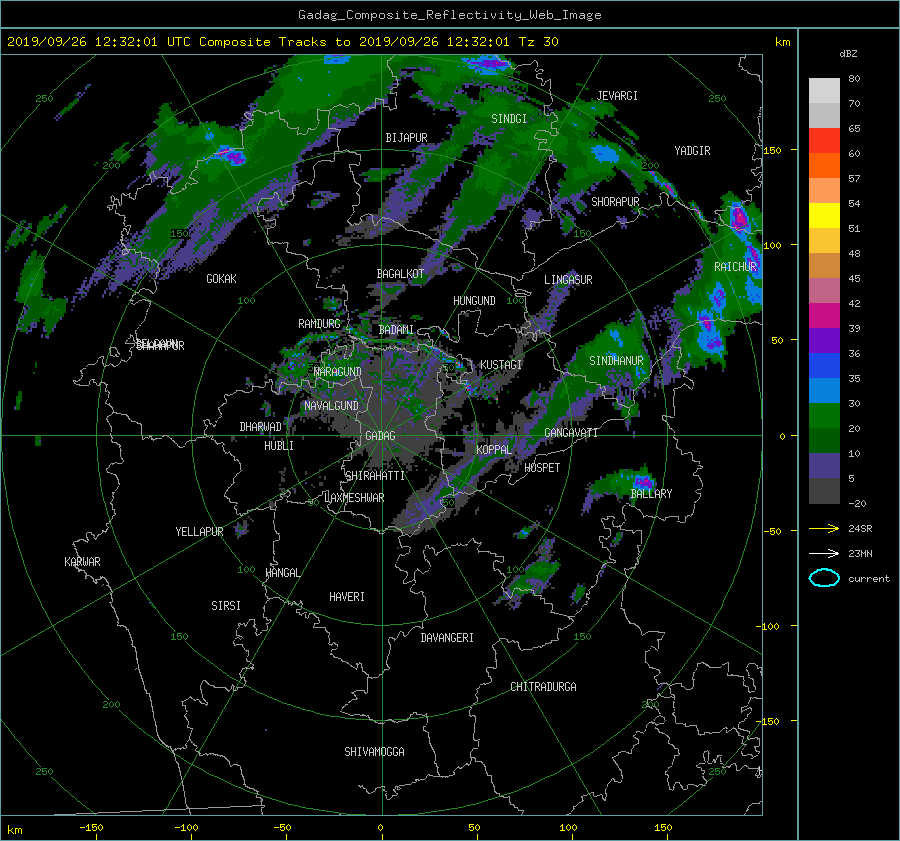Screen dimensions: 900x841
Task: Click the RAICHUR town label
Action: click(735, 266)
